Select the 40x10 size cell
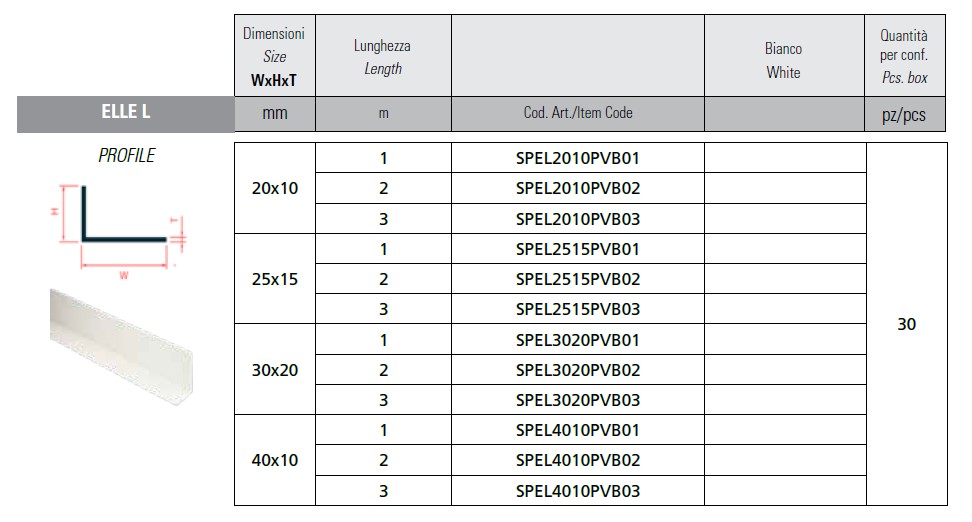This screenshot has height=522, width=972. tap(274, 461)
